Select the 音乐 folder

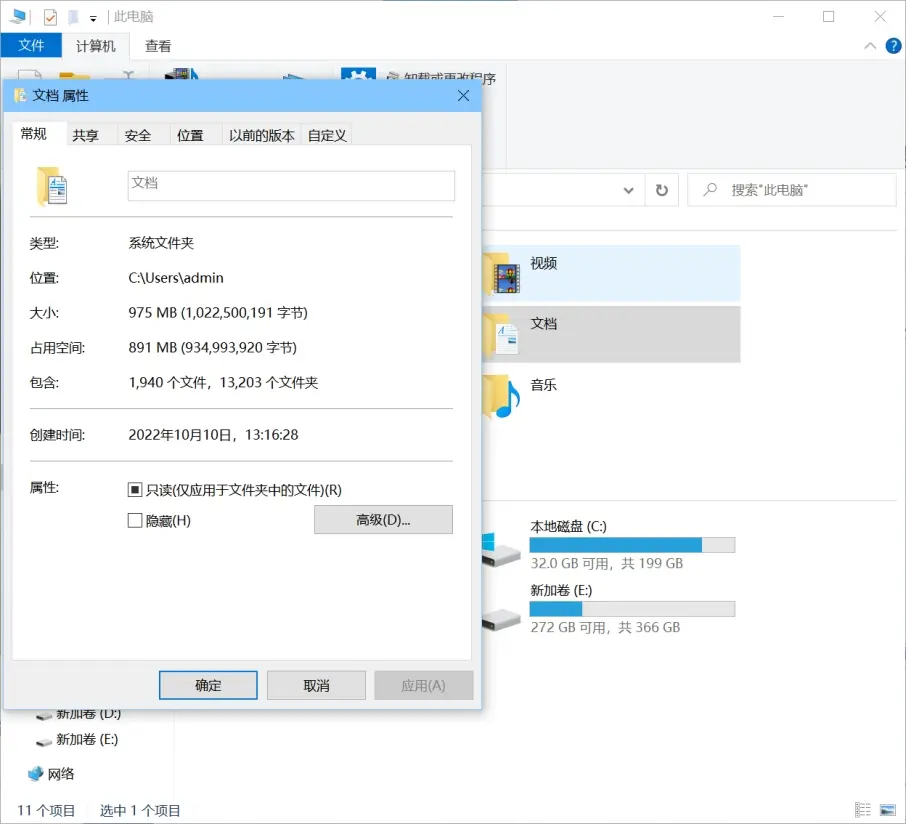[611, 395]
